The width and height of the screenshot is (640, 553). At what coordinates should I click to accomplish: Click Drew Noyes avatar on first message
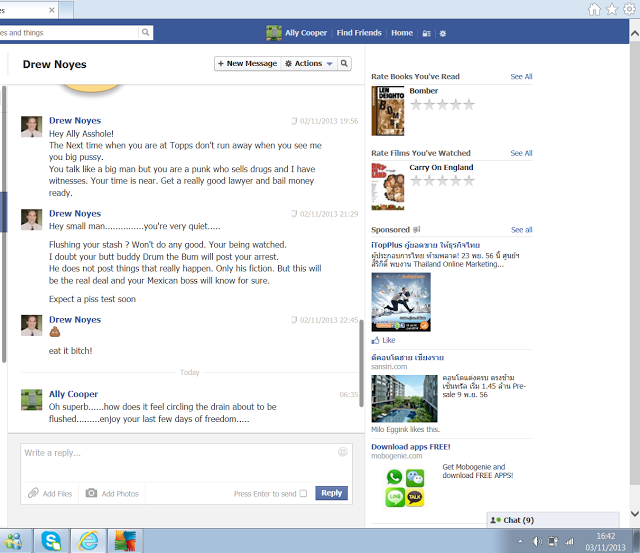click(x=31, y=127)
